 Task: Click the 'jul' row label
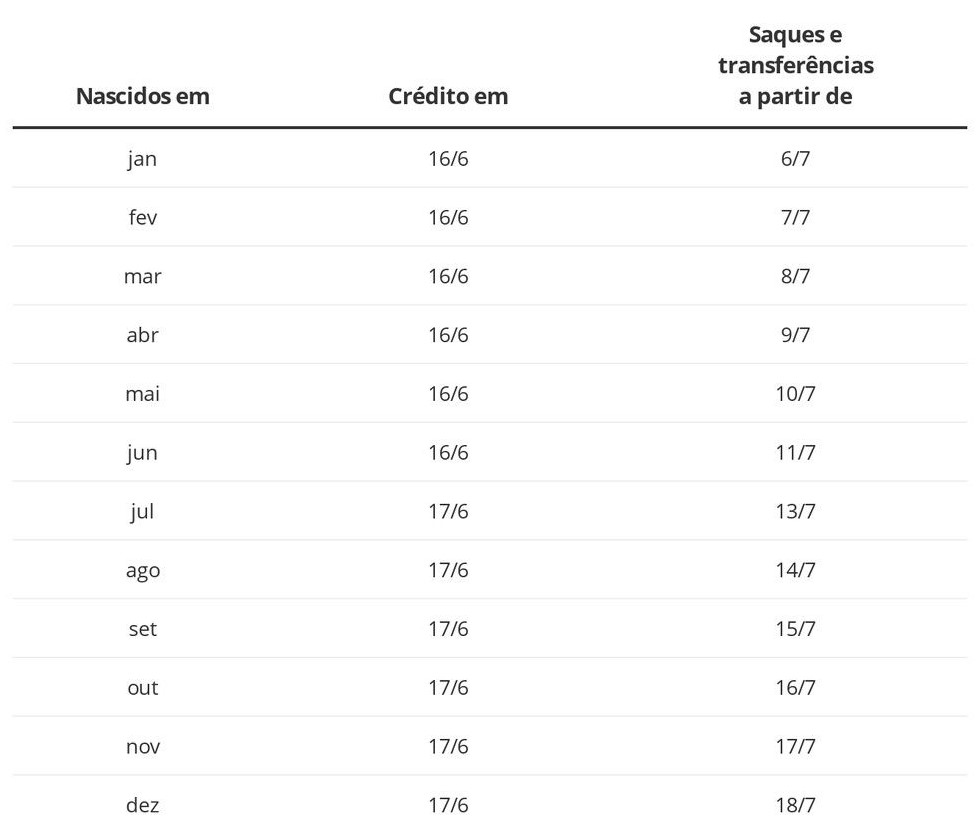pos(143,512)
